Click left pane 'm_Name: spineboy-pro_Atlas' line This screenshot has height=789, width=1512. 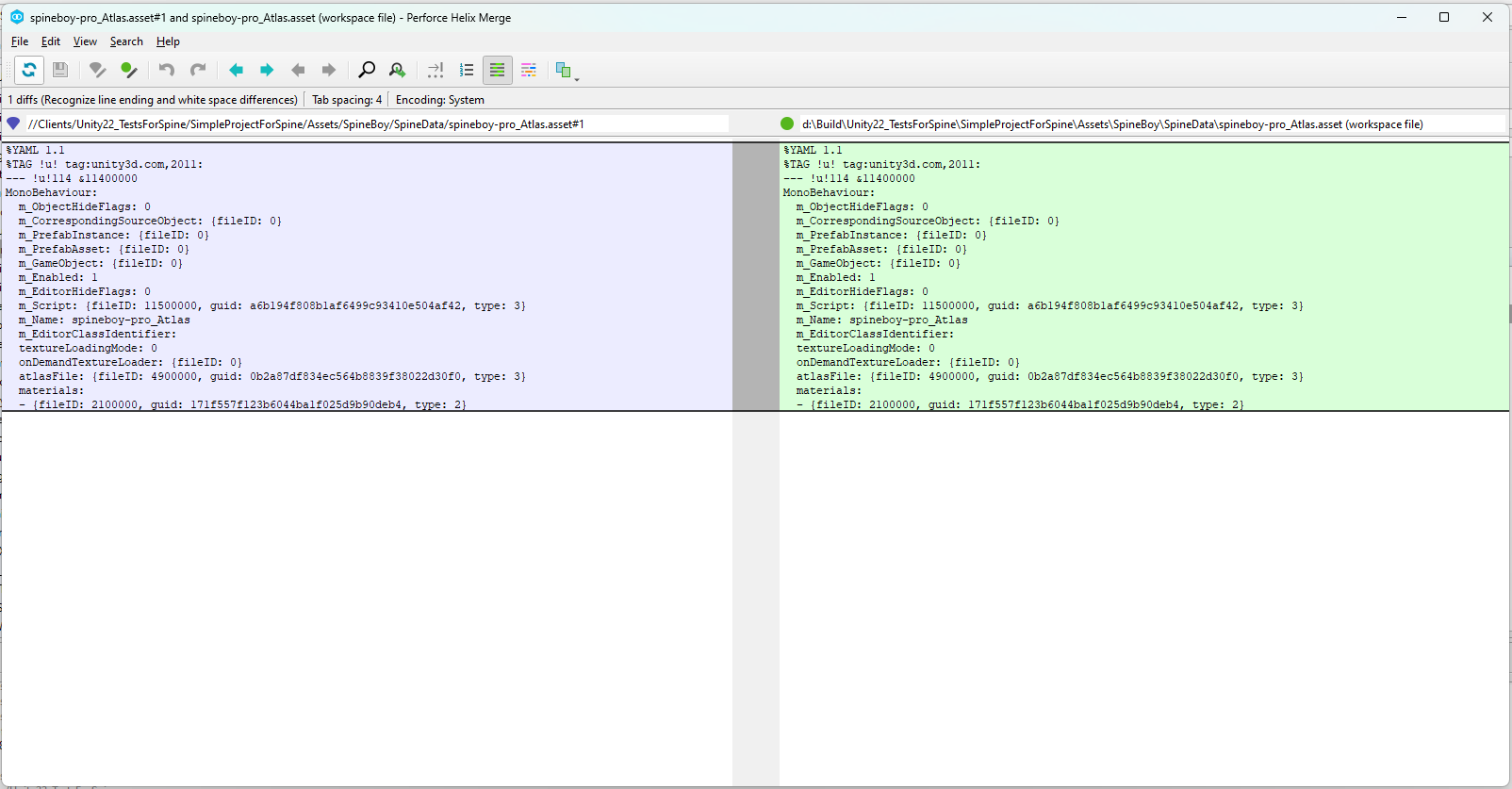point(105,320)
